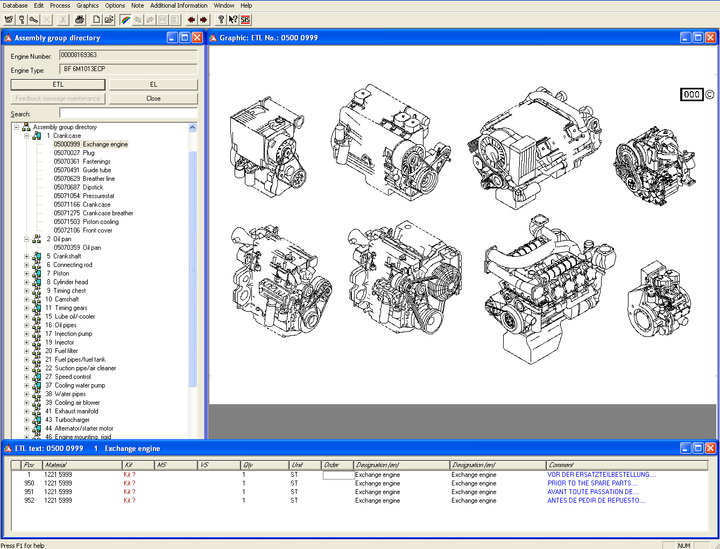The height and width of the screenshot is (549, 720).
Task: Click the ETL button
Action: [x=58, y=84]
